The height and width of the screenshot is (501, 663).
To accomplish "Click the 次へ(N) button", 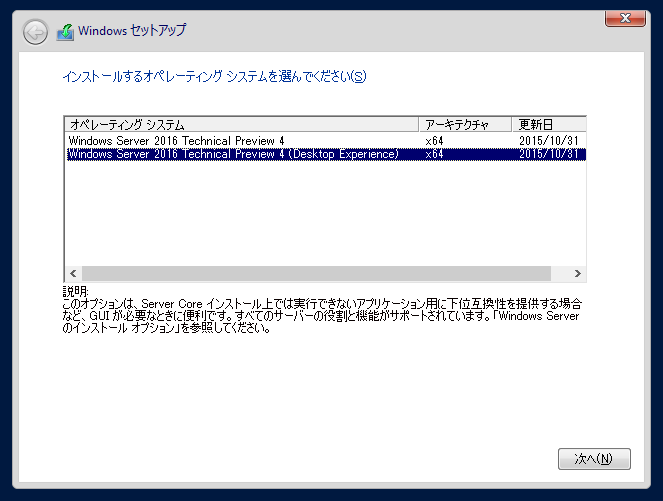I will tap(594, 459).
